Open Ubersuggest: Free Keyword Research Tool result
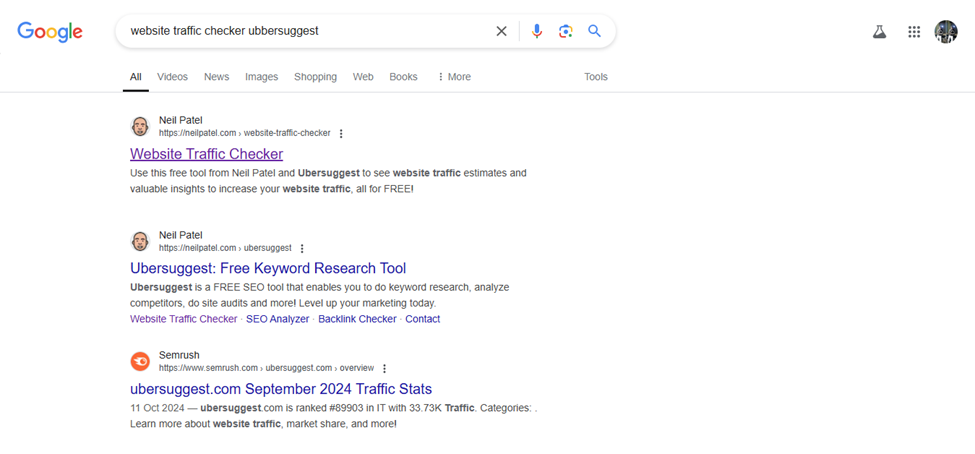 [x=268, y=269]
